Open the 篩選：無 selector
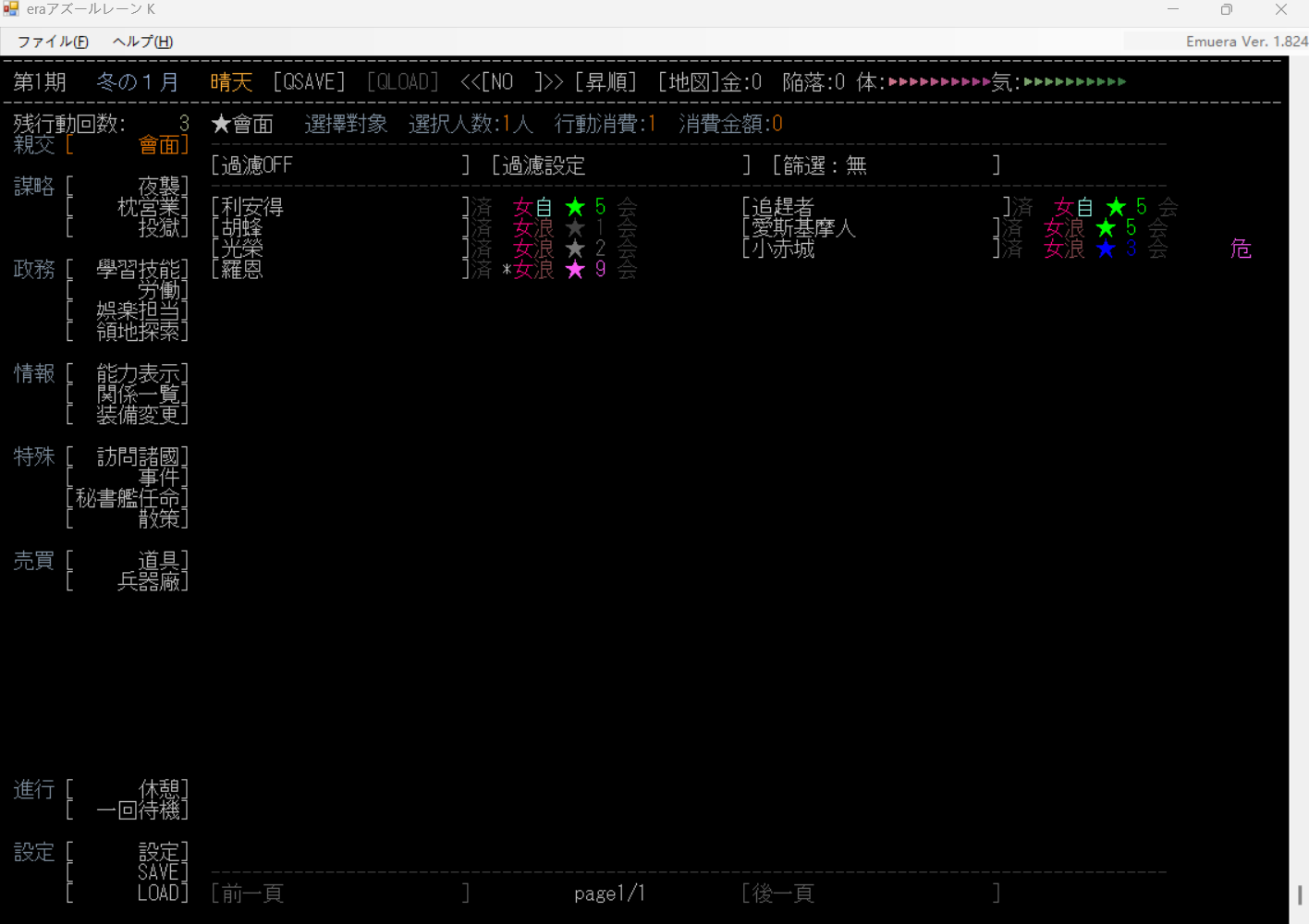1309x924 pixels. [x=887, y=165]
